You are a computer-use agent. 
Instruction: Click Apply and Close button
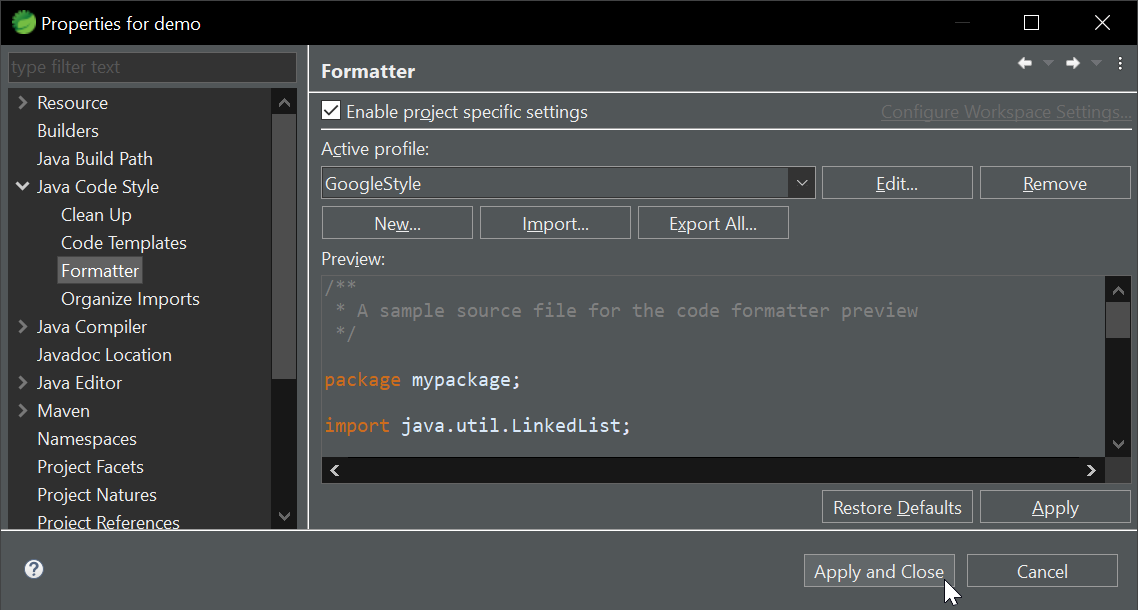tap(879, 571)
